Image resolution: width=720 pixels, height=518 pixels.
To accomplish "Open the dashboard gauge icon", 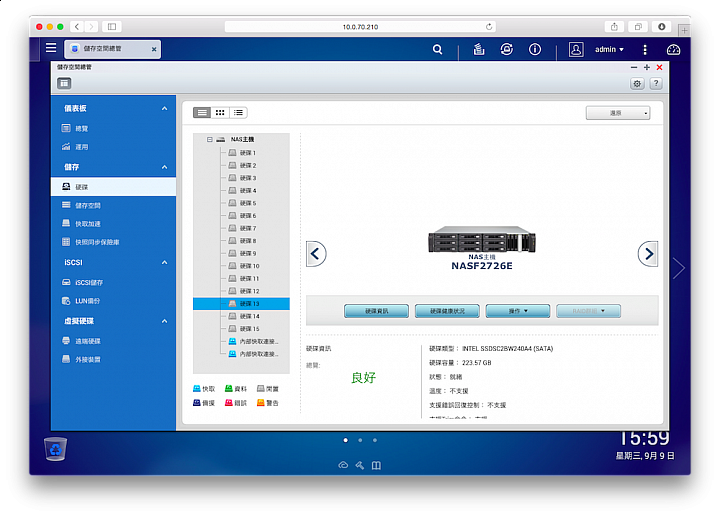I will click(x=673, y=50).
